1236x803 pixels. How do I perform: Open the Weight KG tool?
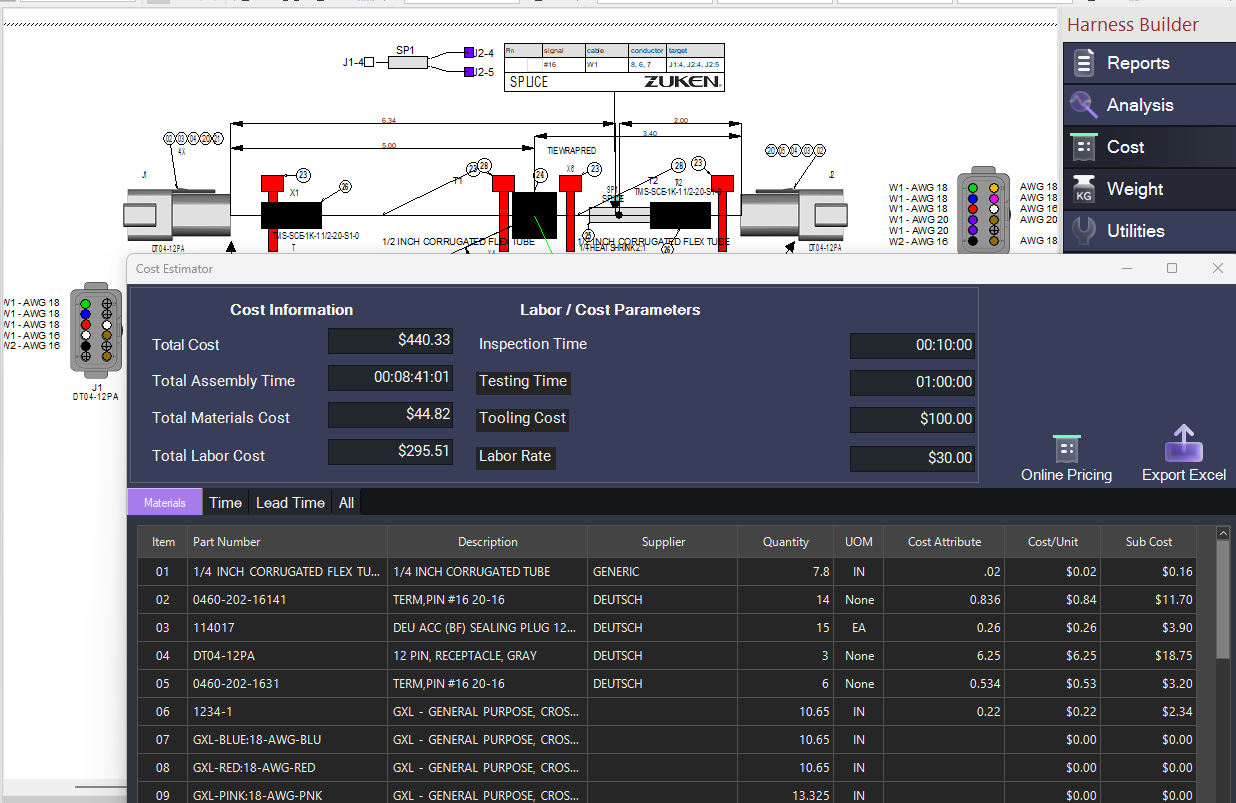(1084, 189)
